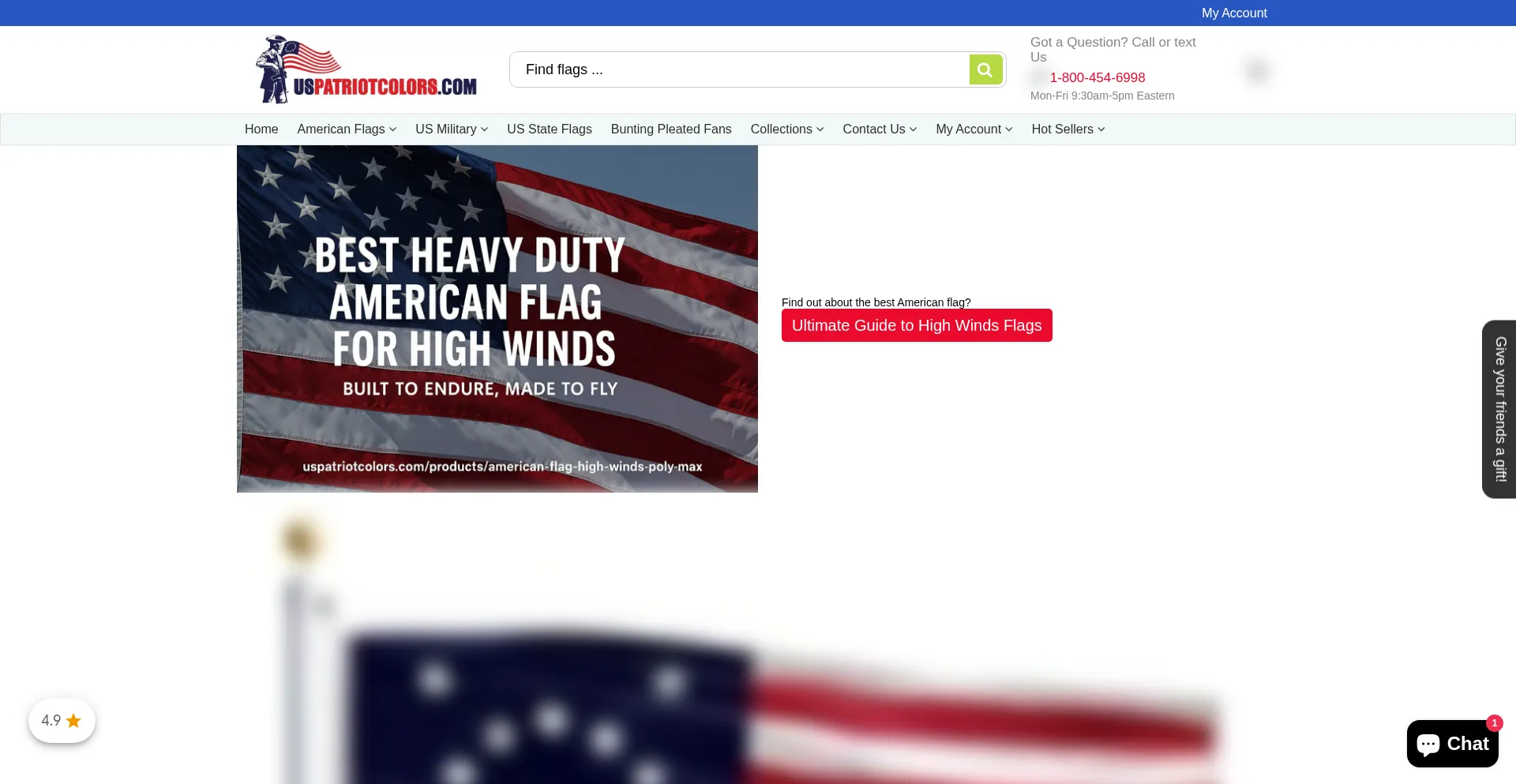This screenshot has width=1516, height=784.
Task: Expand the Contact Us dropdown menu
Action: tap(880, 129)
